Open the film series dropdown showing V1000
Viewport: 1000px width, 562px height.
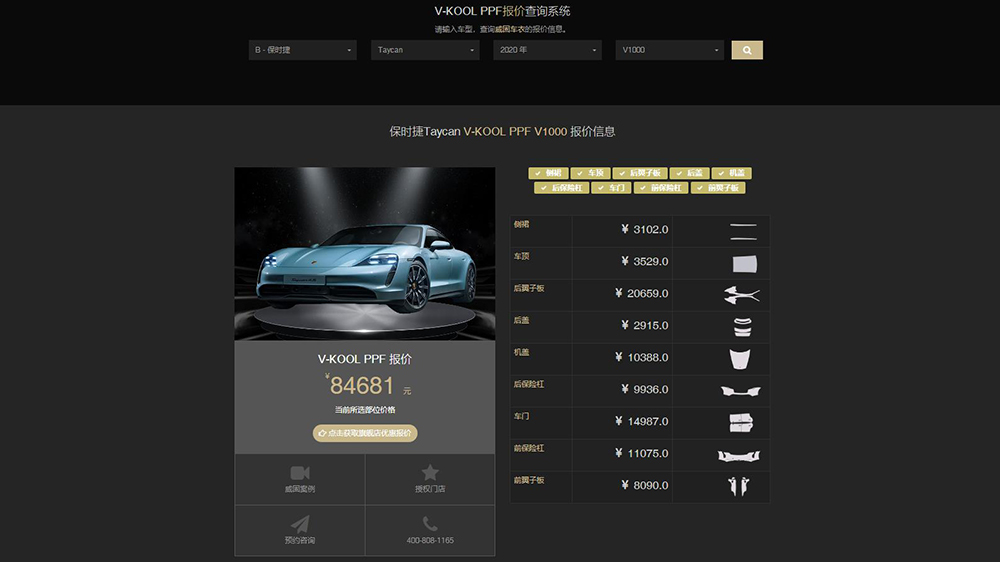[670, 50]
